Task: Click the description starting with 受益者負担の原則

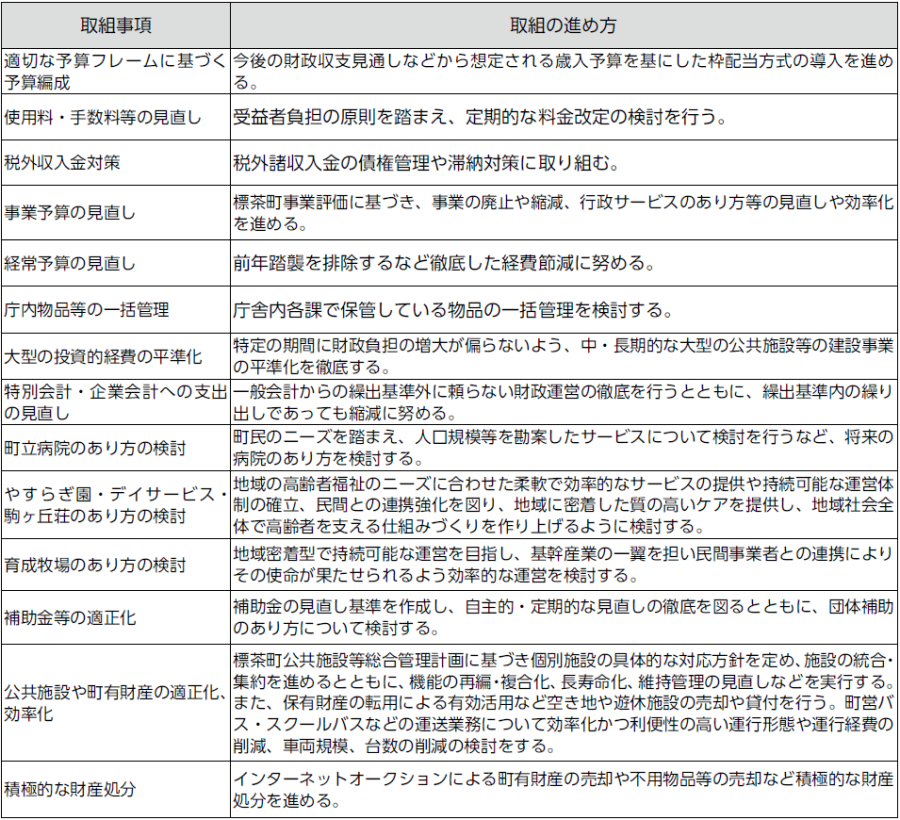Action: pyautogui.click(x=478, y=118)
